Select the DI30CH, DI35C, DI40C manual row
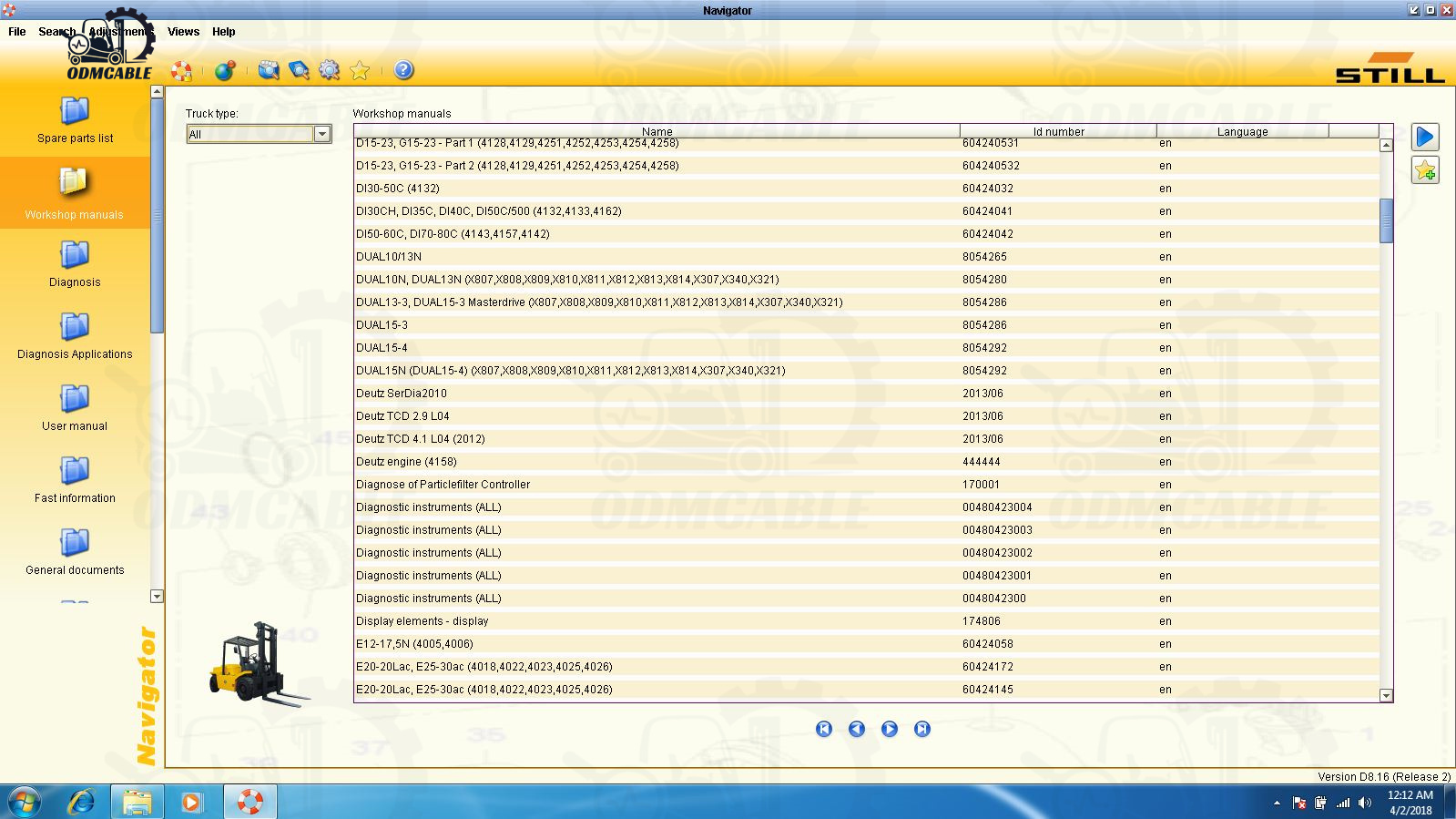The width and height of the screenshot is (1456, 819). 867,211
